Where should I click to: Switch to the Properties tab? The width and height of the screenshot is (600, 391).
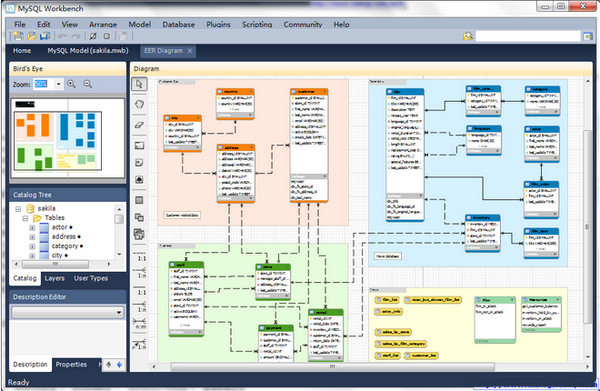coord(71,364)
